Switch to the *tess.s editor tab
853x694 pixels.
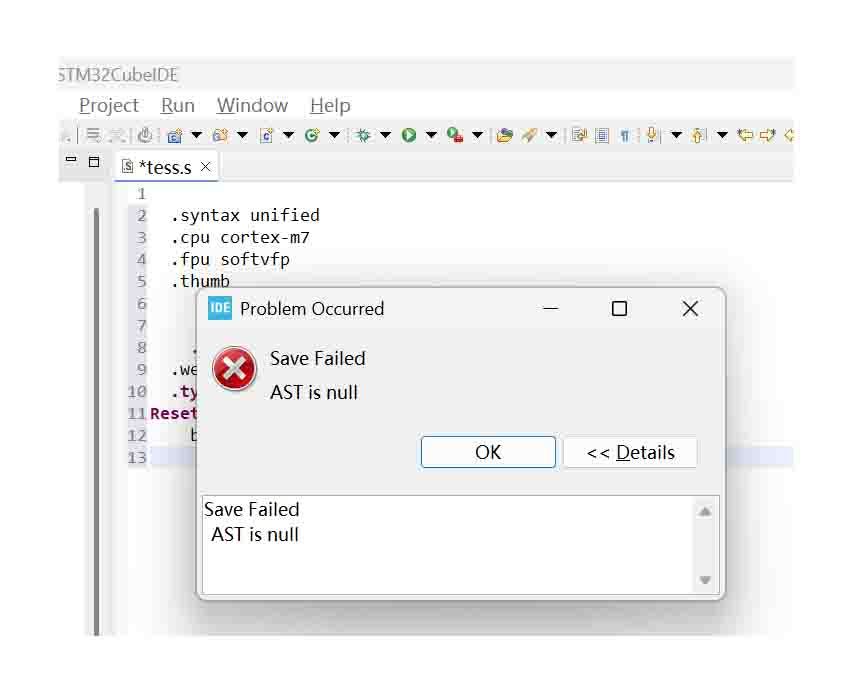coord(167,167)
